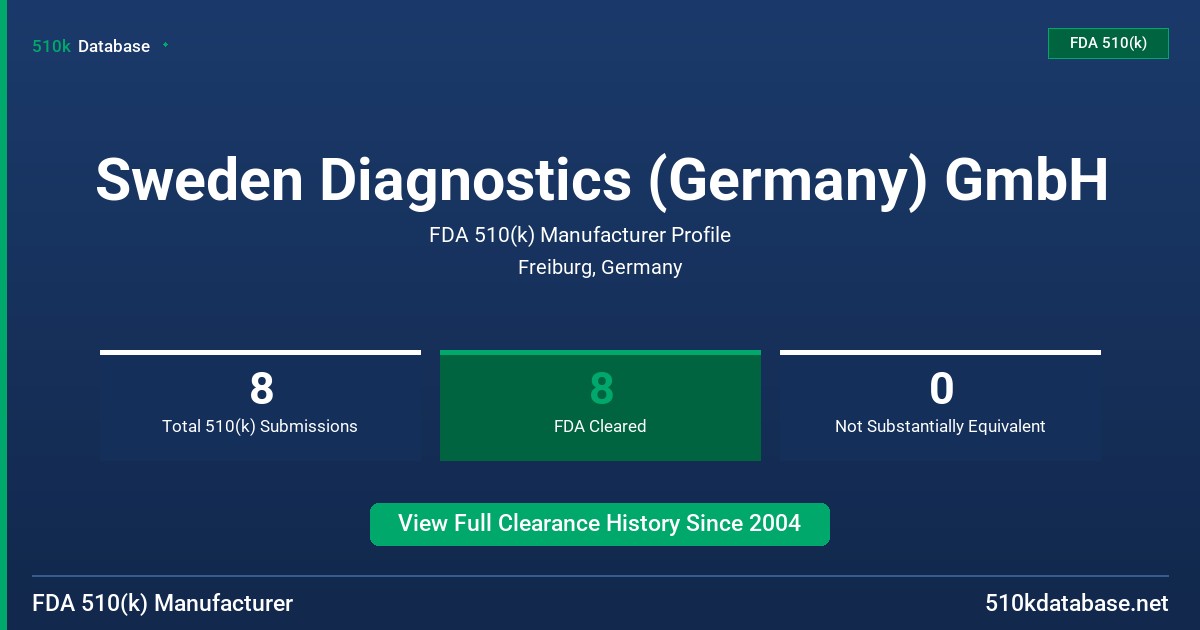The image size is (1200, 630).
Task: Select the Not Substantially Equivalent card
Action: 940,405
